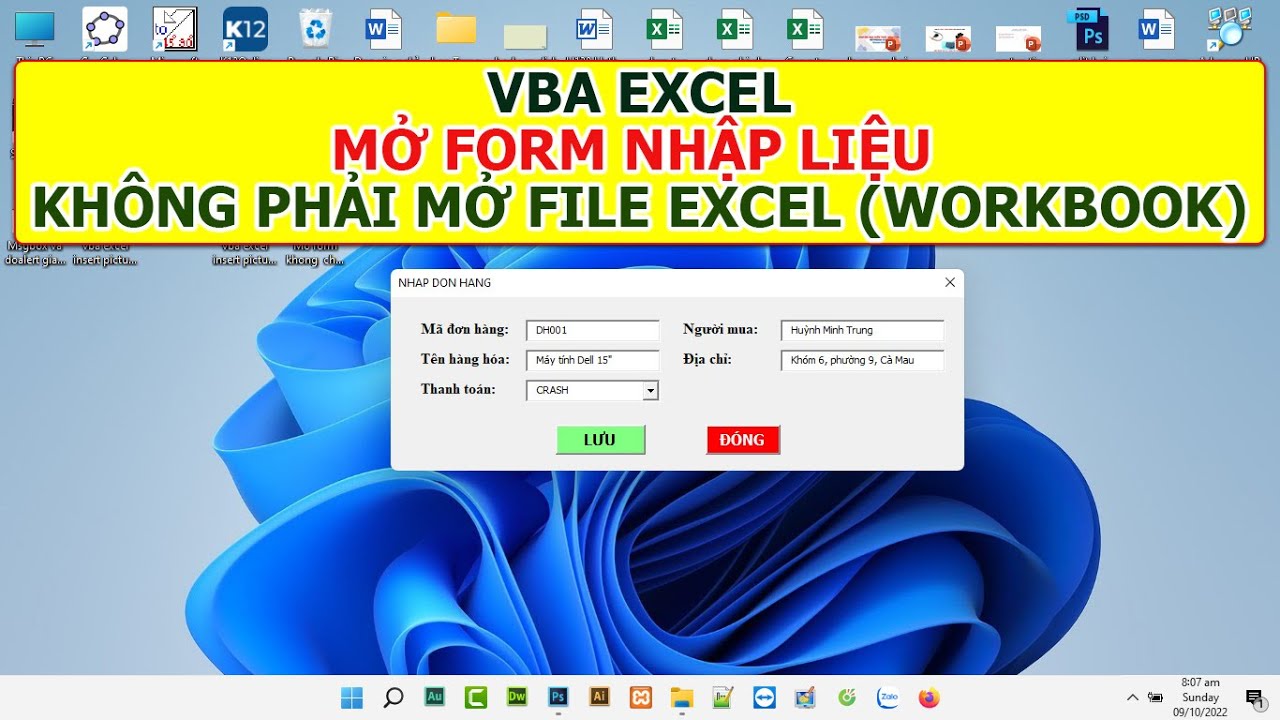
Task: Click the LƯU save button
Action: [600, 440]
